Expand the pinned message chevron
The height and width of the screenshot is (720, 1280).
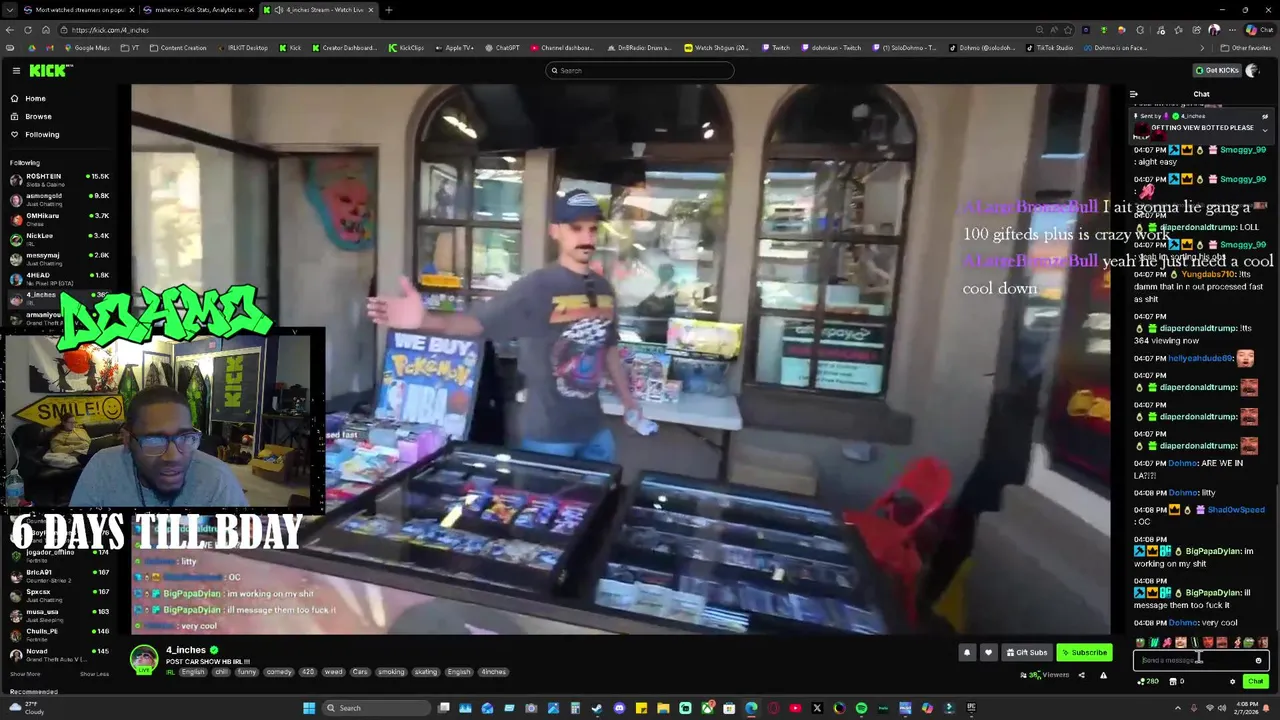(x=1264, y=129)
